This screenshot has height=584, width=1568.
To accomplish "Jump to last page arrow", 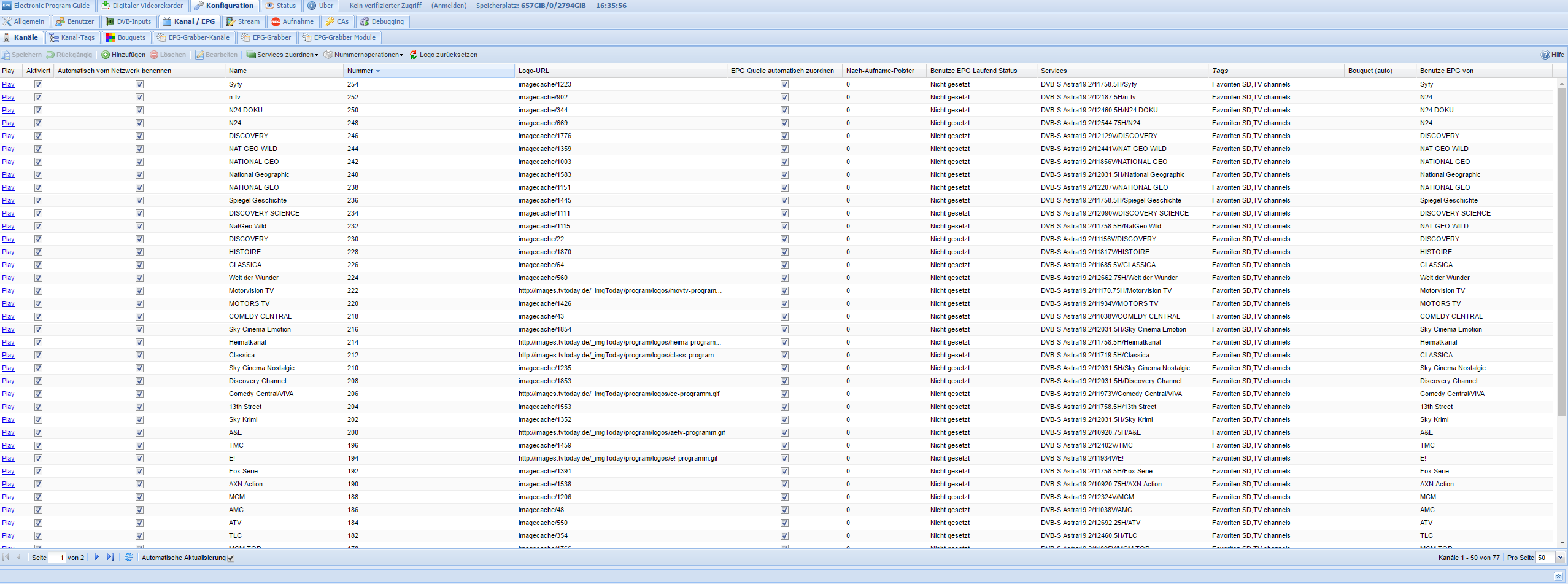I will tap(110, 557).
